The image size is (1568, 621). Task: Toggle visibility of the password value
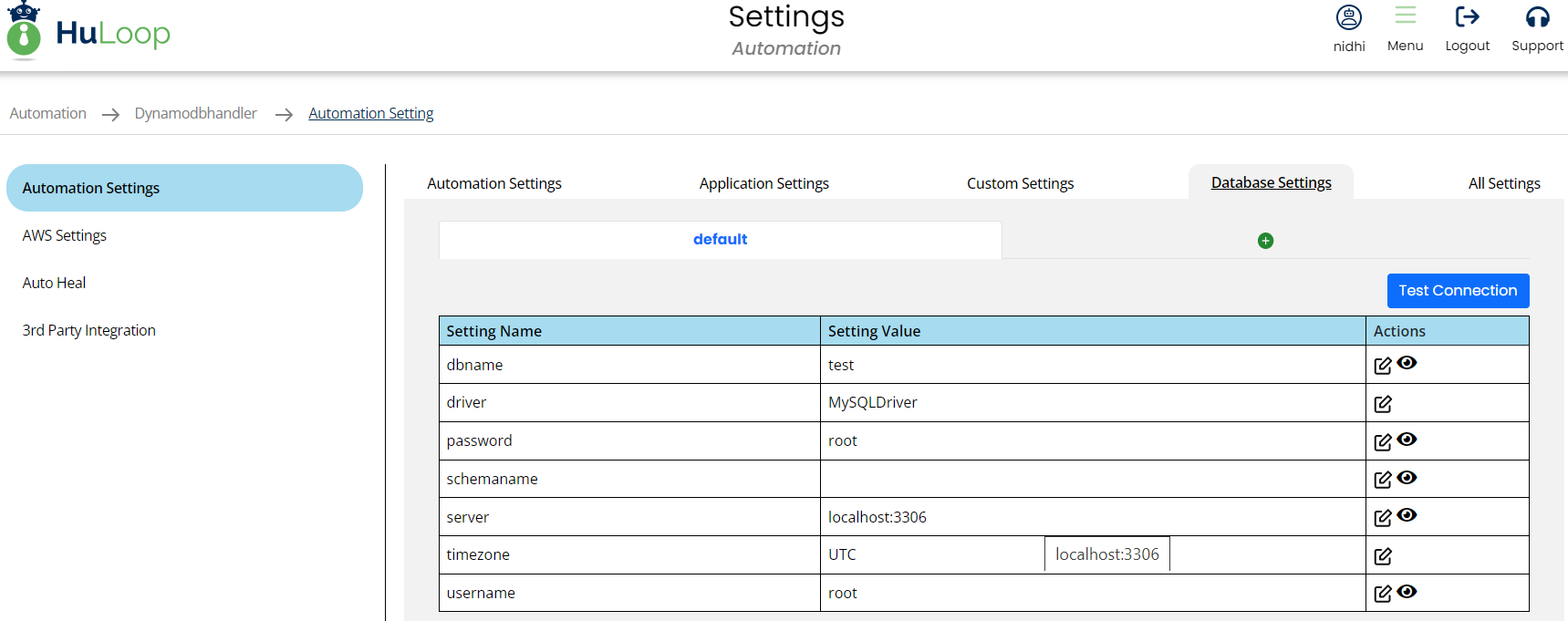(x=1407, y=440)
